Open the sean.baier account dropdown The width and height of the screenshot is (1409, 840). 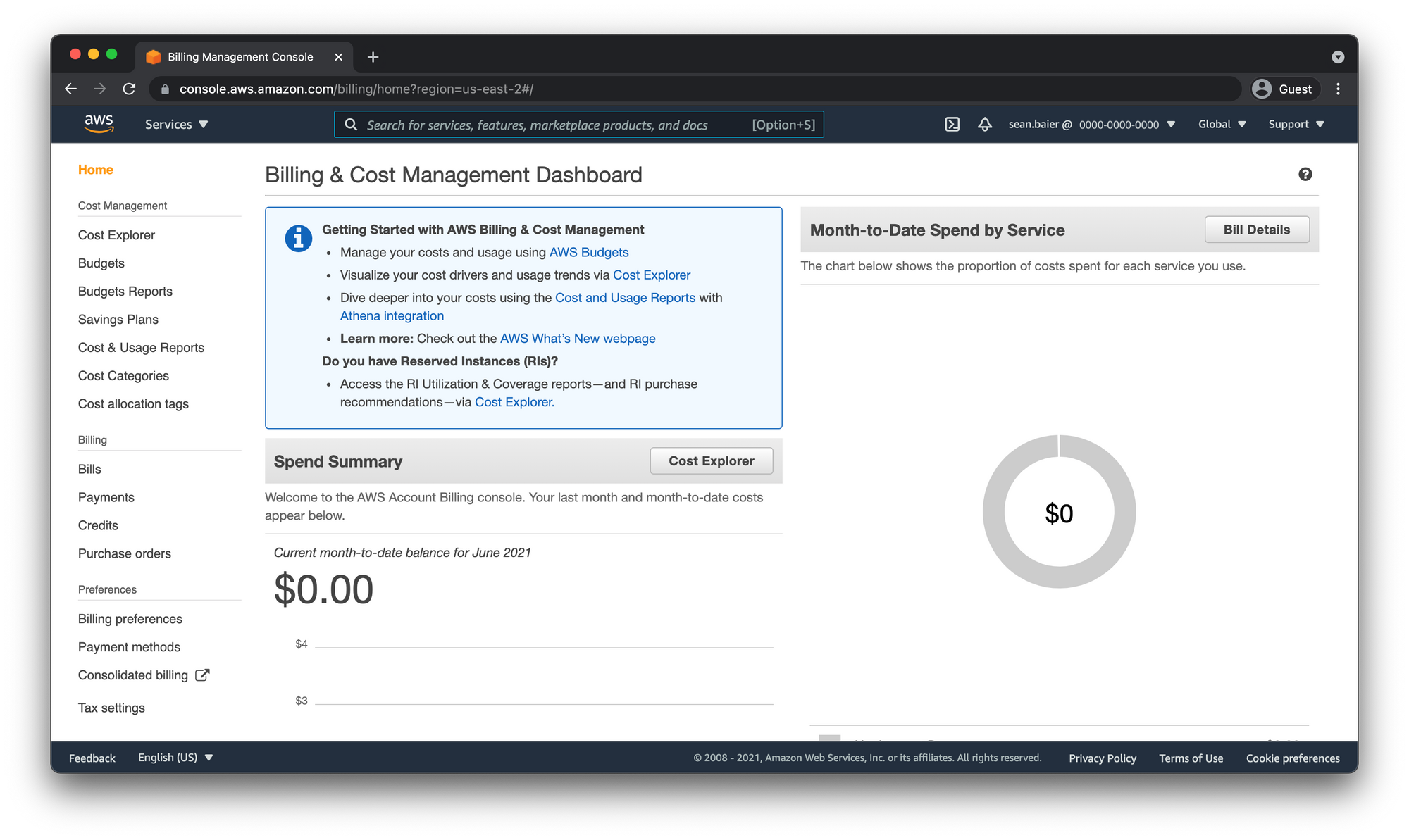[x=1091, y=125]
